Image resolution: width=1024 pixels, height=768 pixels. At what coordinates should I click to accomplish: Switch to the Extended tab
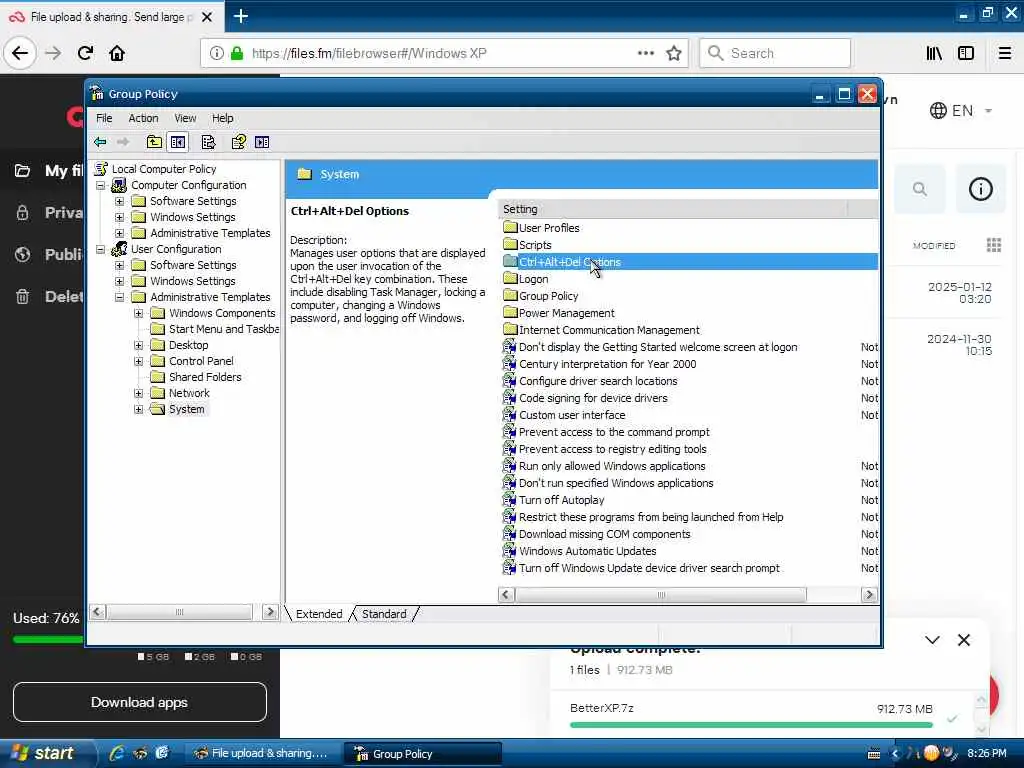tap(319, 614)
